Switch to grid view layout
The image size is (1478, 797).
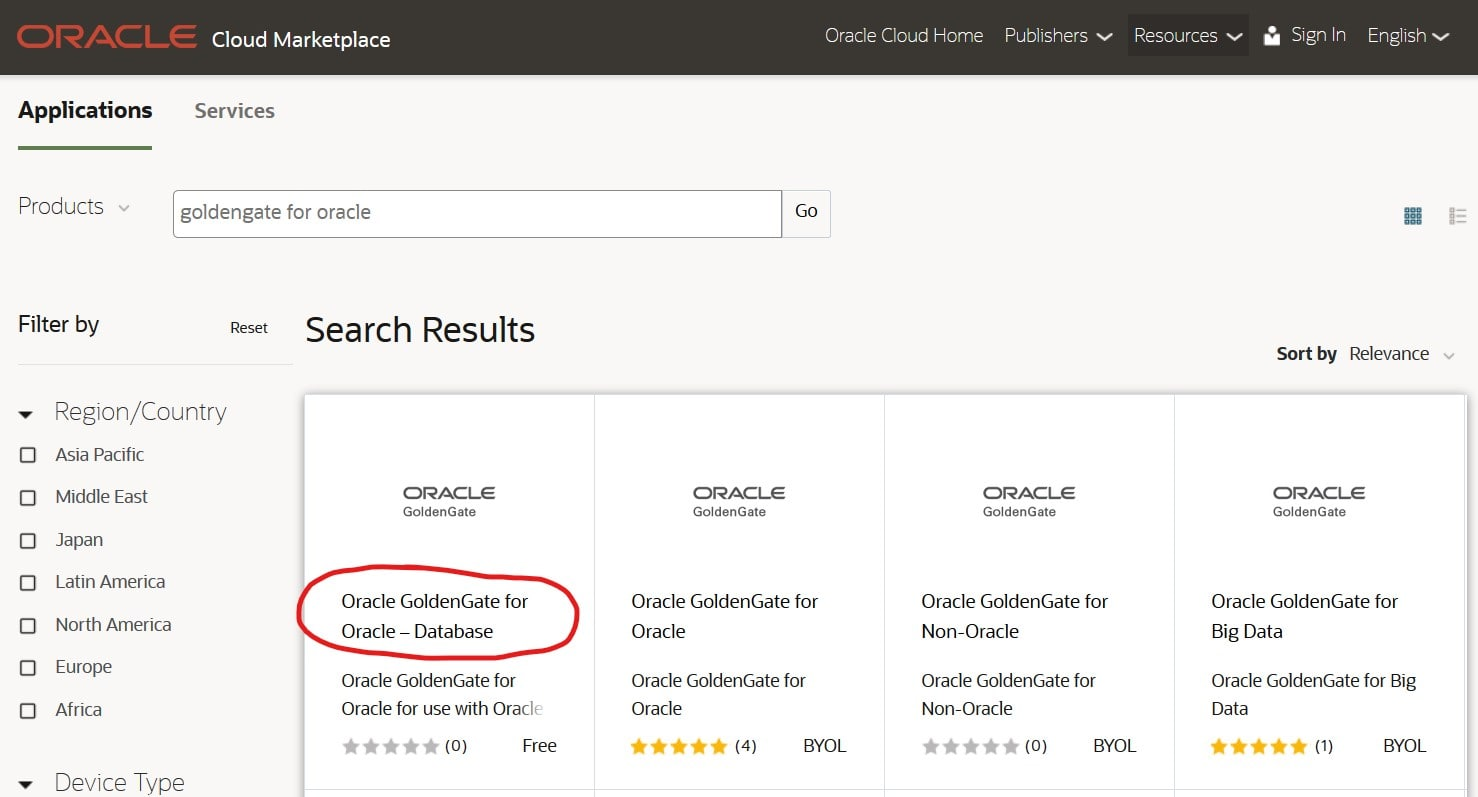1412,215
